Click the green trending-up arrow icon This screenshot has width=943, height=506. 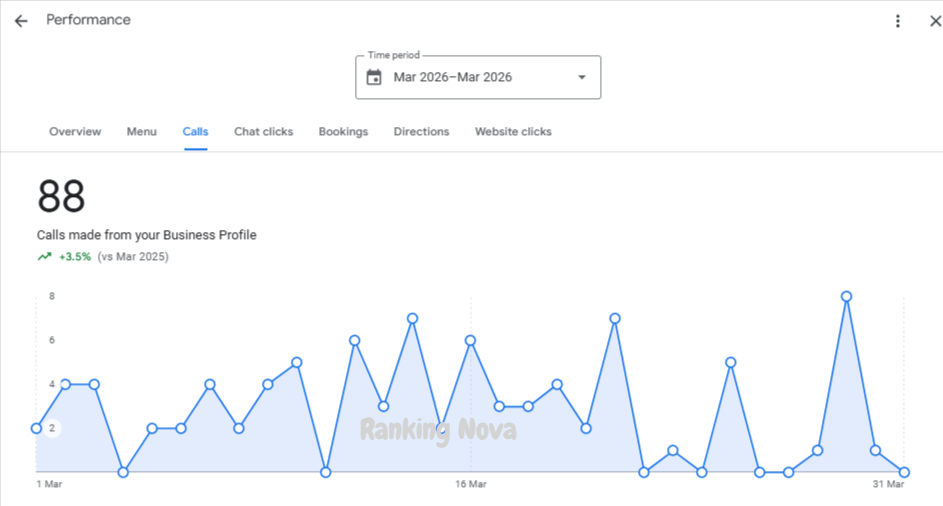click(x=45, y=257)
